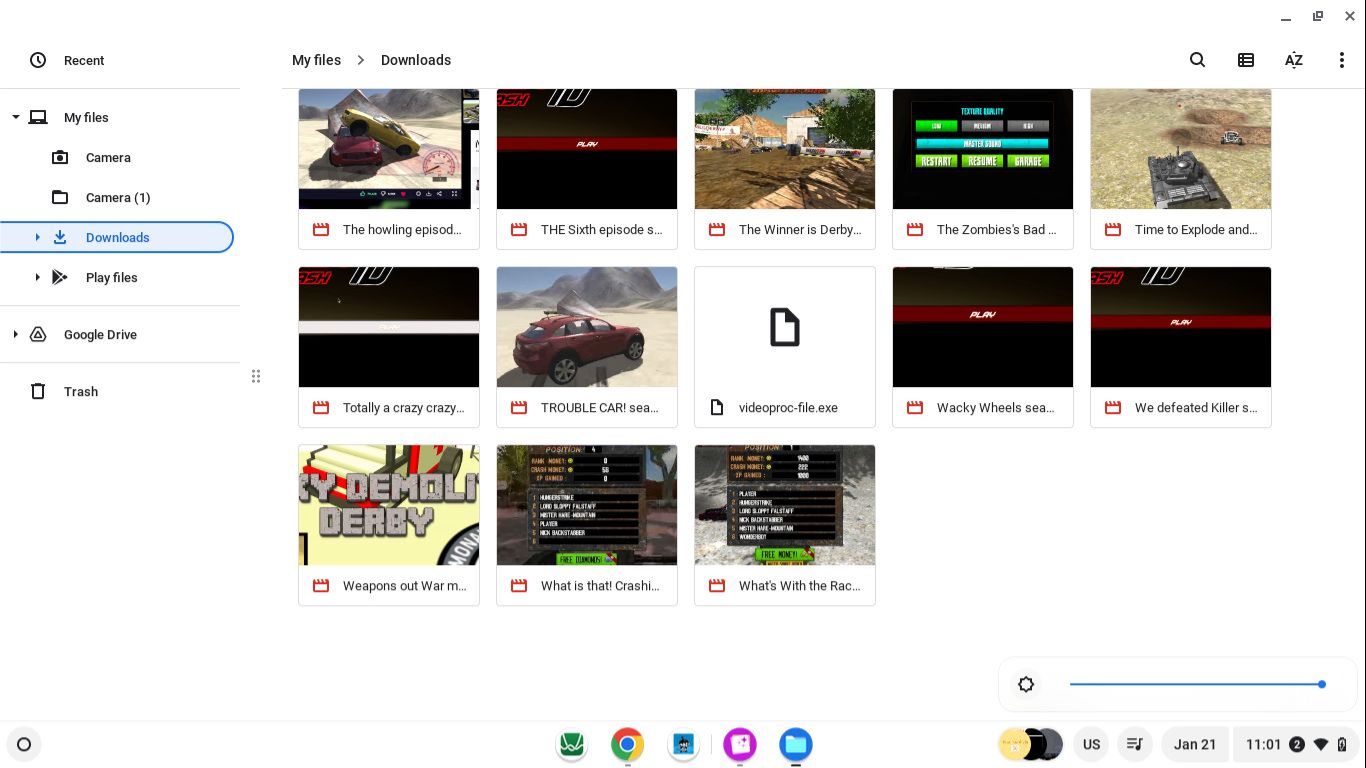Open the green app on shelf
1366x768 pixels.
pyautogui.click(x=571, y=744)
